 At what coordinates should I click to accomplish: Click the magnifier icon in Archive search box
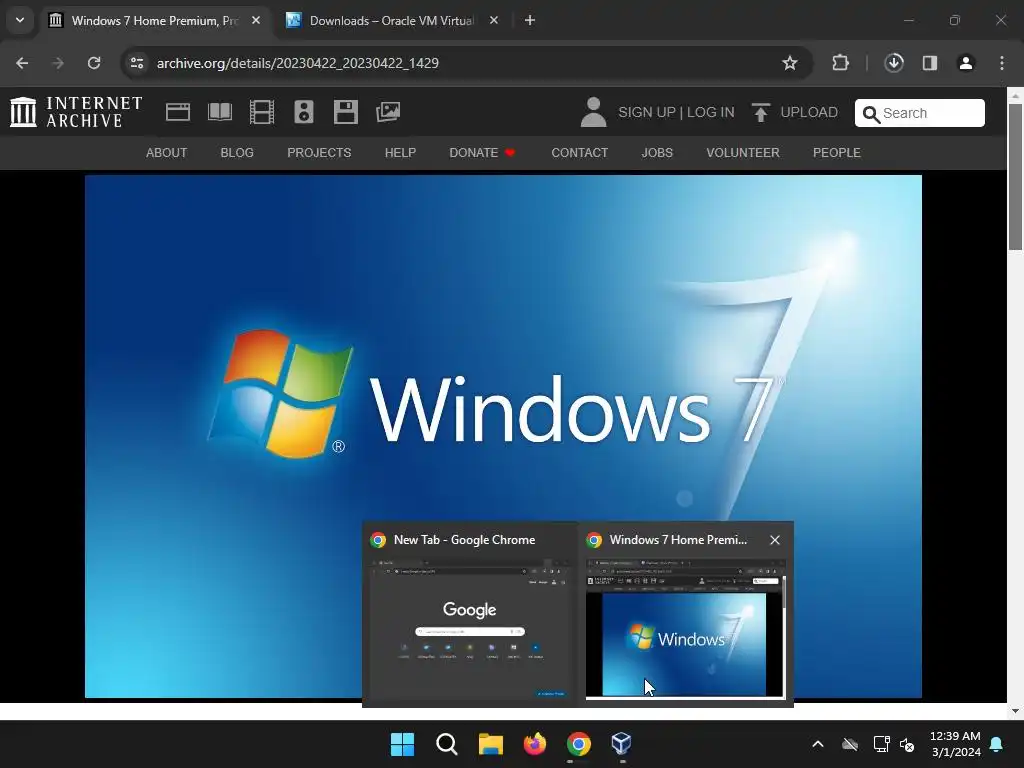[871, 114]
